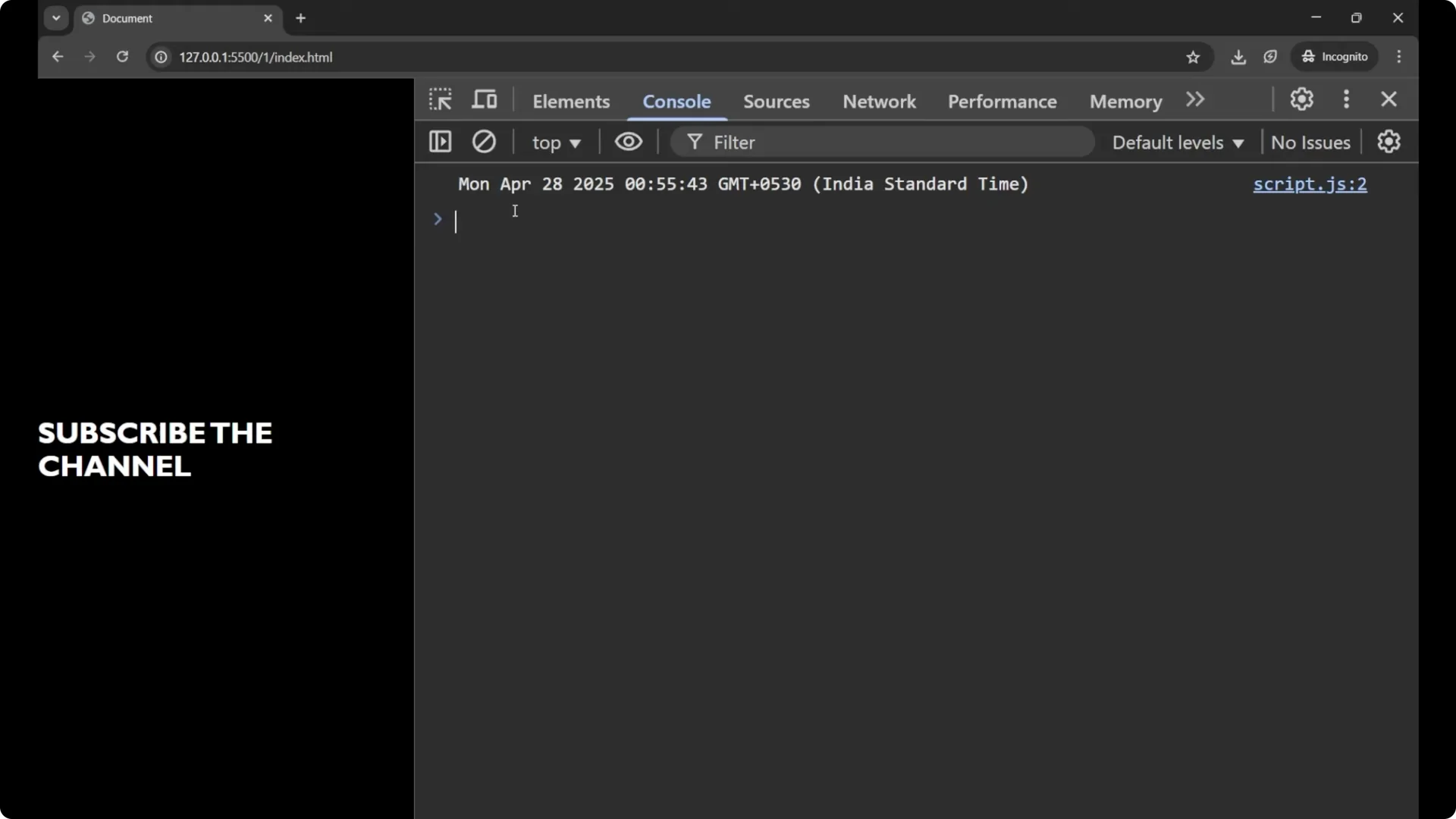
Task: Open the customize DevTools three-dot menu
Action: click(x=1347, y=99)
